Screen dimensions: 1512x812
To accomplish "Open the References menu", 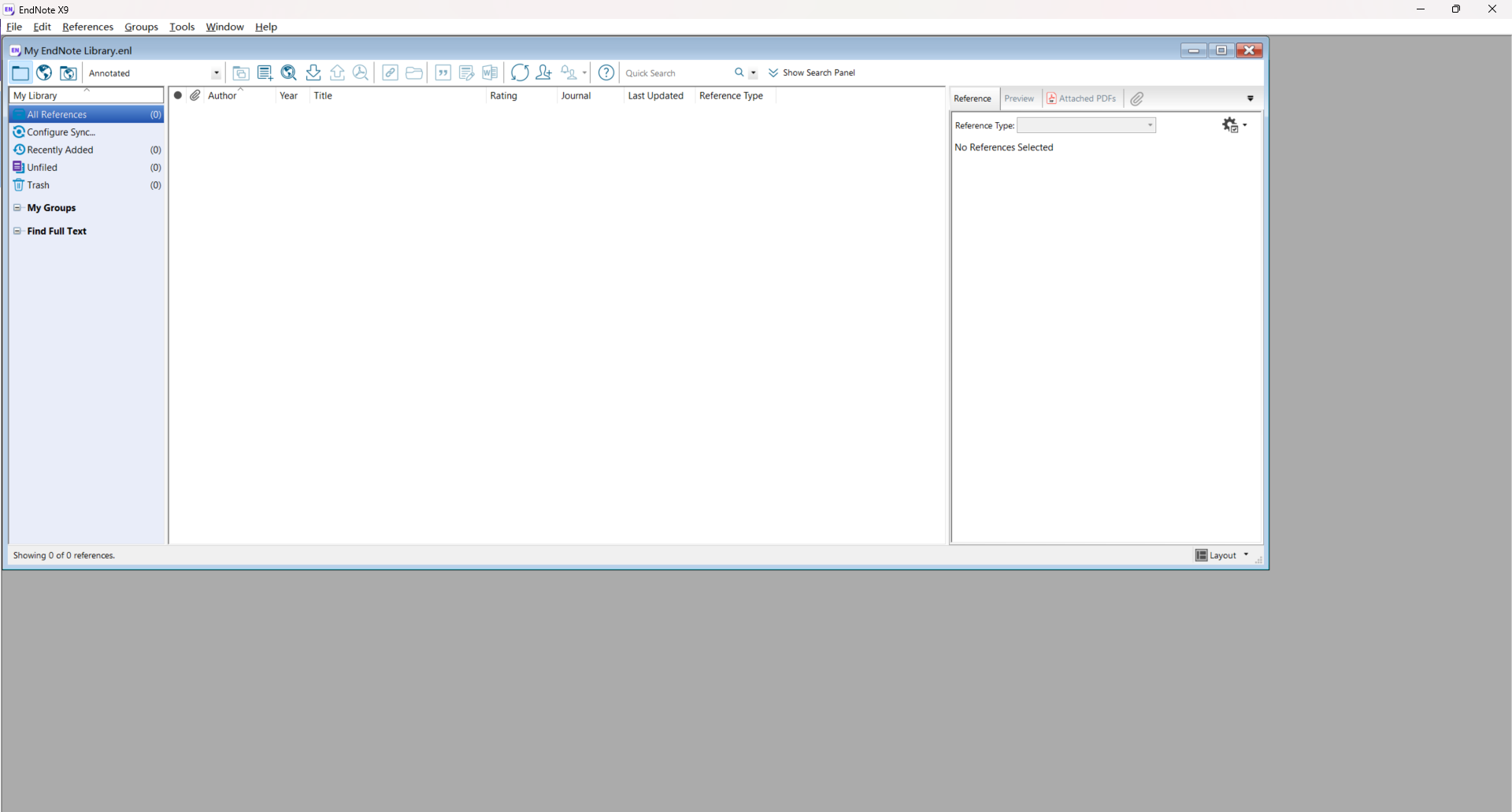I will (88, 27).
